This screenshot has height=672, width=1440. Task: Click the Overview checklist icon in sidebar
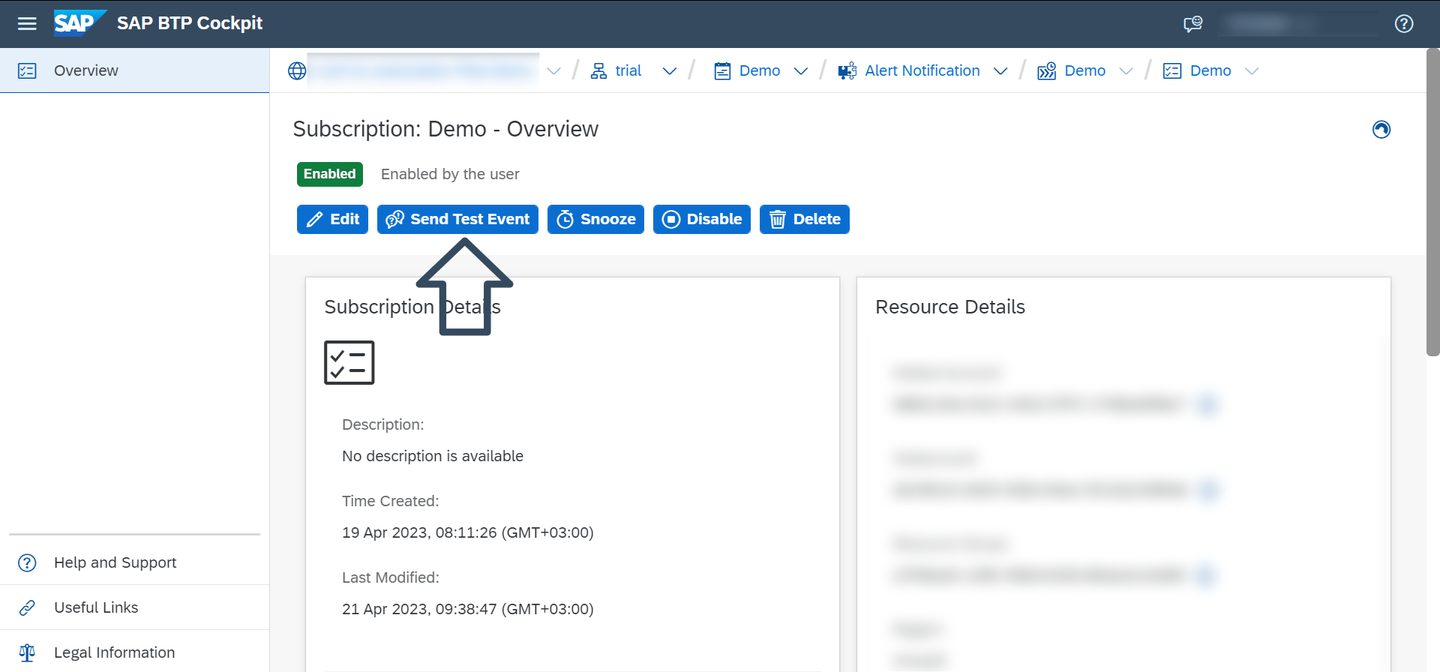27,71
